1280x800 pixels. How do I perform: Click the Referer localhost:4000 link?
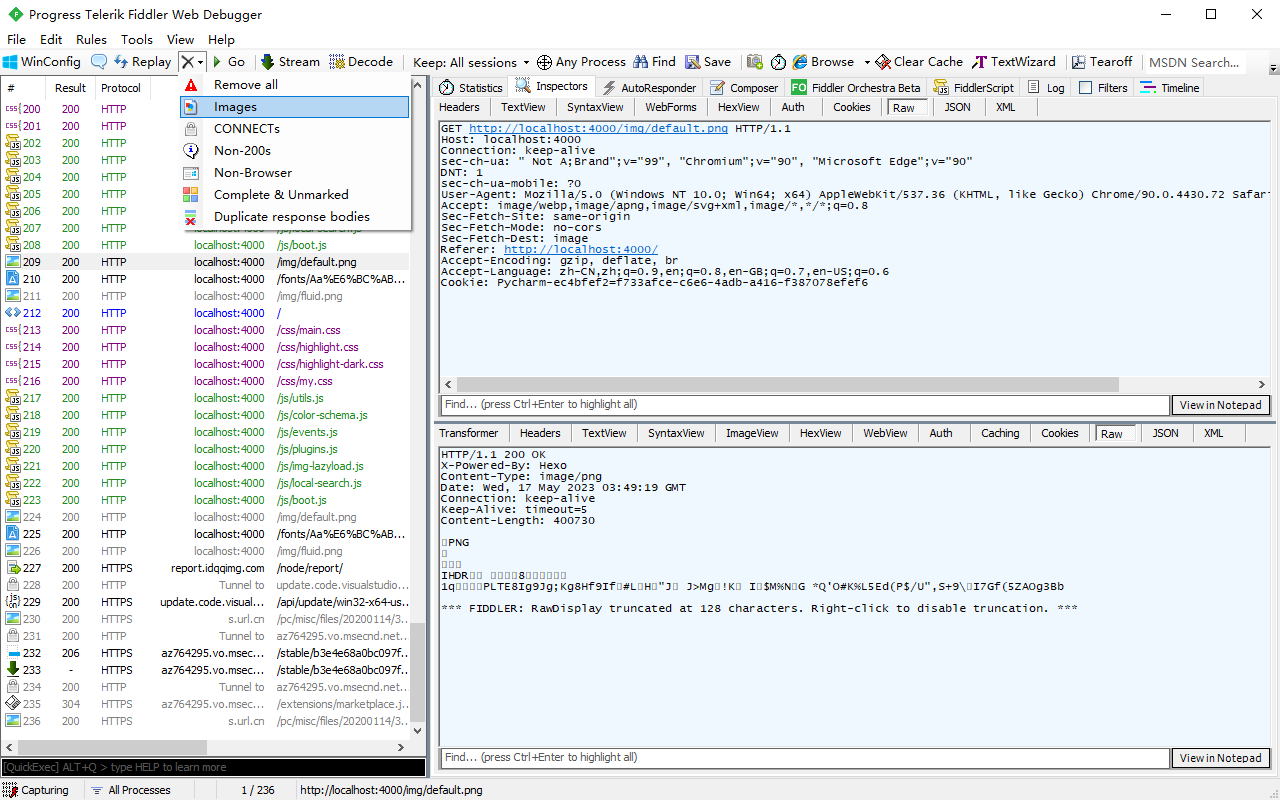coord(581,250)
